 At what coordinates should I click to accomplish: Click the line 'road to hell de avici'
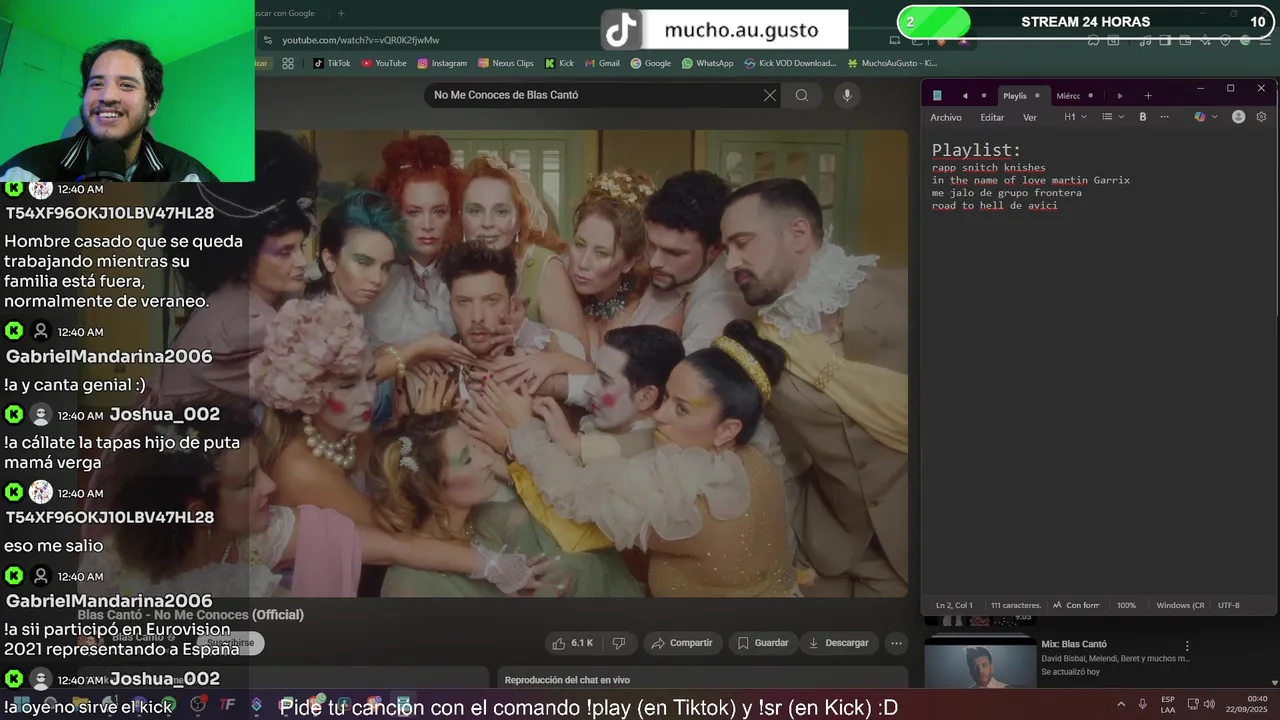995,206
